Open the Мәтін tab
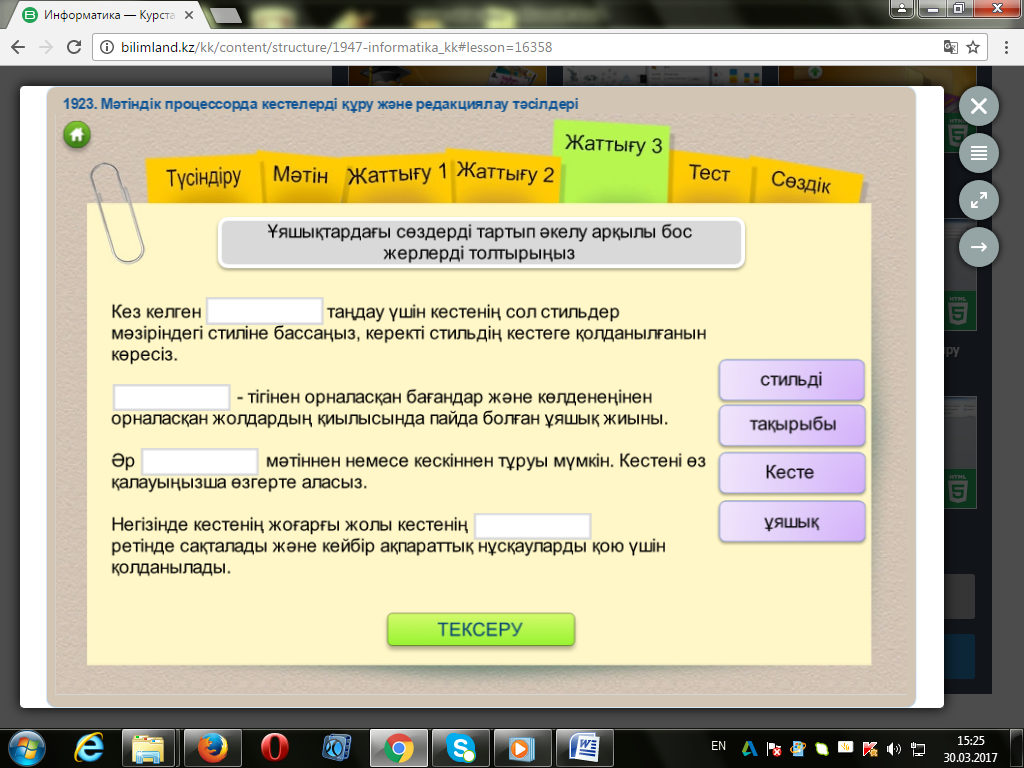1024x768 pixels. click(300, 175)
